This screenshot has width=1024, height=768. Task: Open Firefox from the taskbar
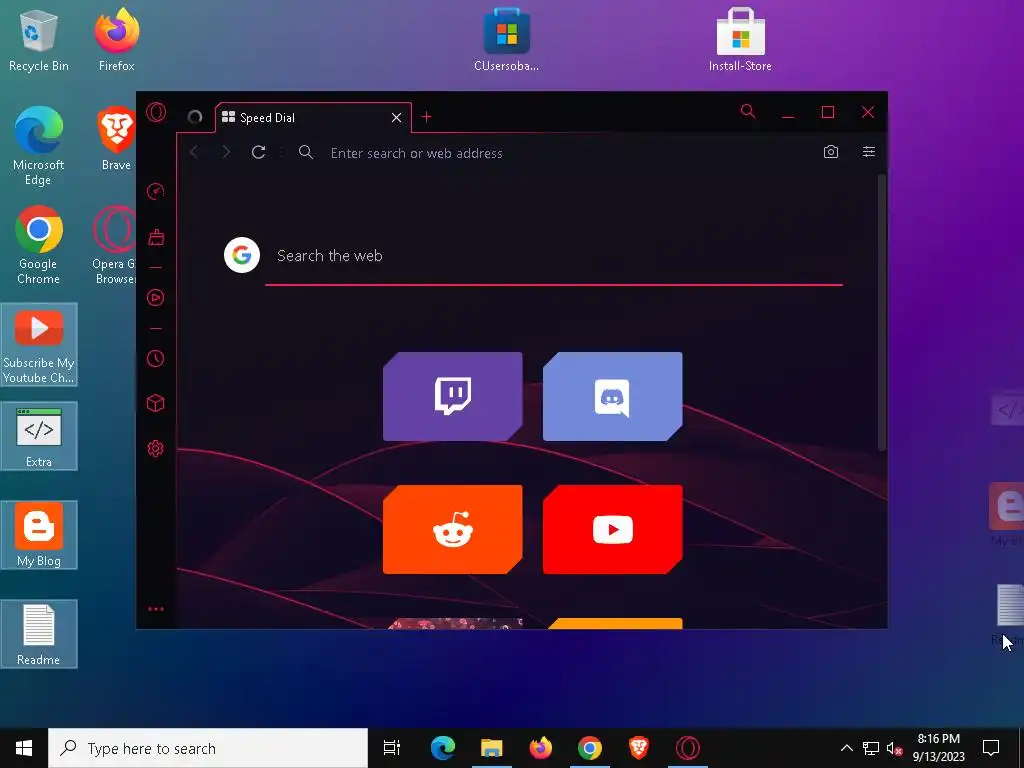click(541, 748)
